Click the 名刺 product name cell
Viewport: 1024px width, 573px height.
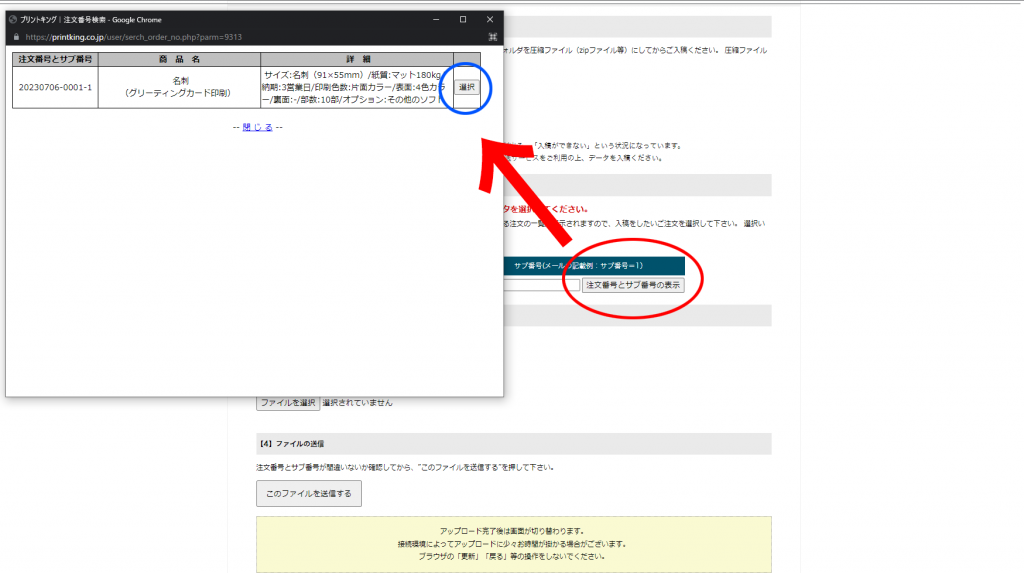tap(179, 87)
